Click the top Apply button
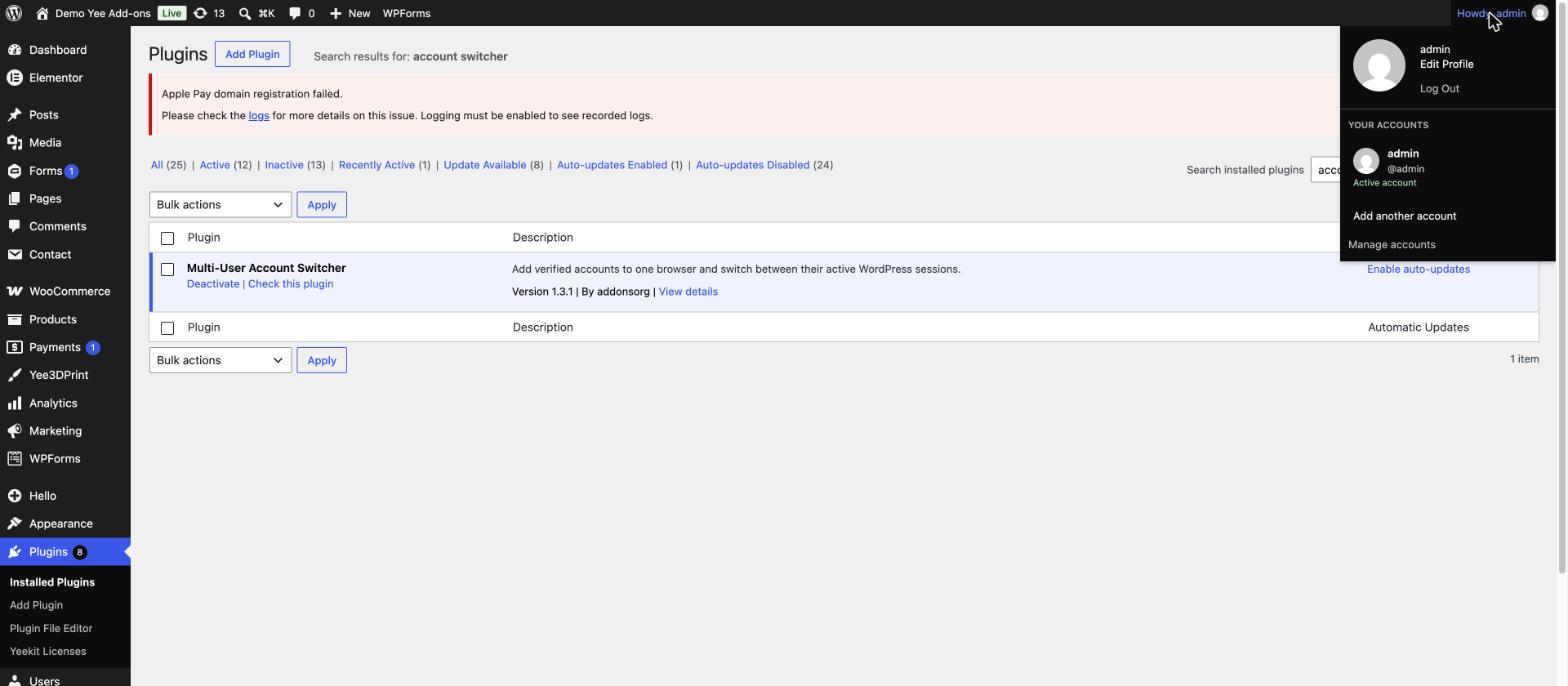This screenshot has width=1568, height=686. pyautogui.click(x=321, y=205)
